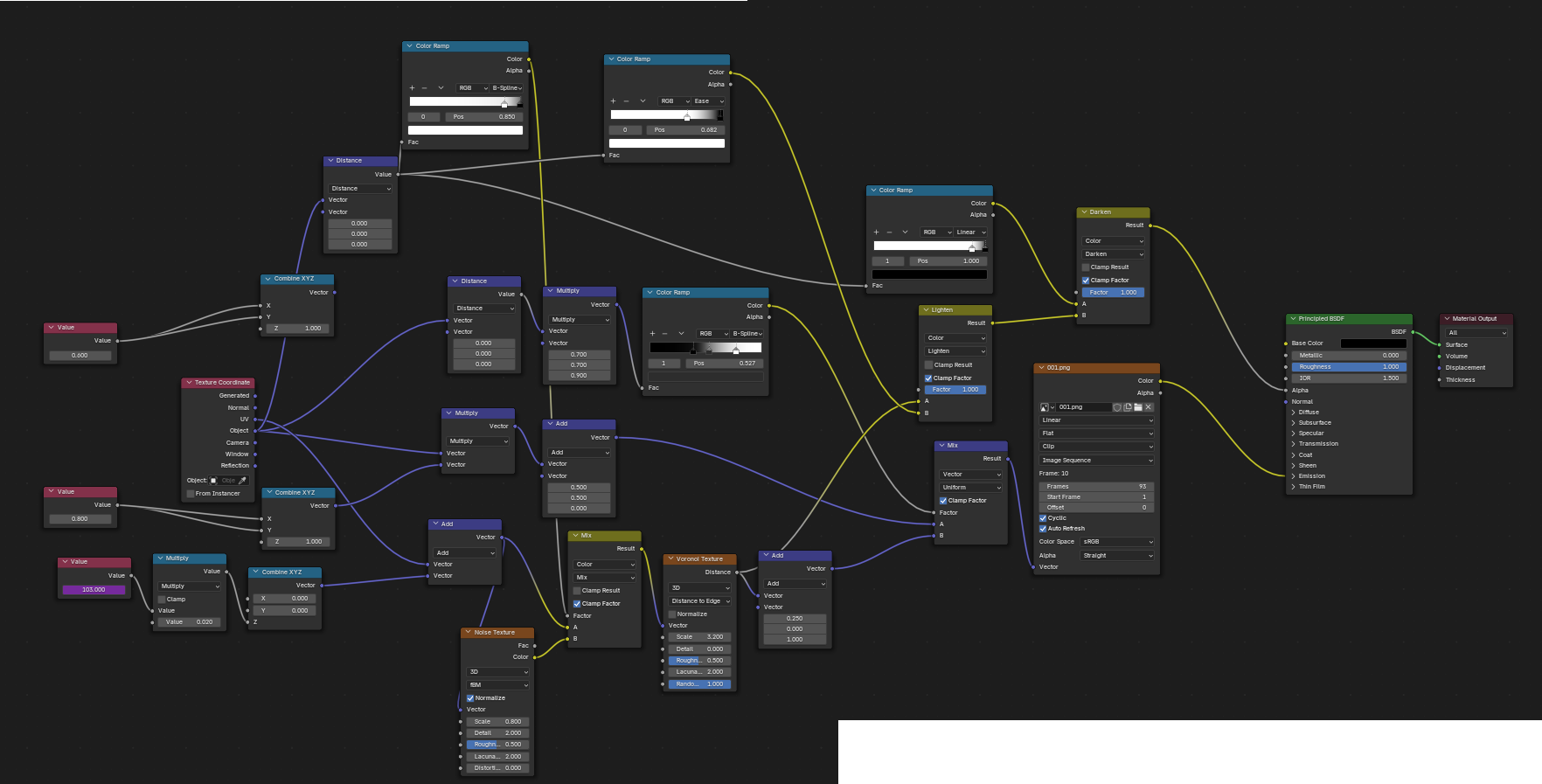Adjust the Roughness slider on Principled BSDF
The height and width of the screenshot is (784, 1542).
pyautogui.click(x=1350, y=367)
